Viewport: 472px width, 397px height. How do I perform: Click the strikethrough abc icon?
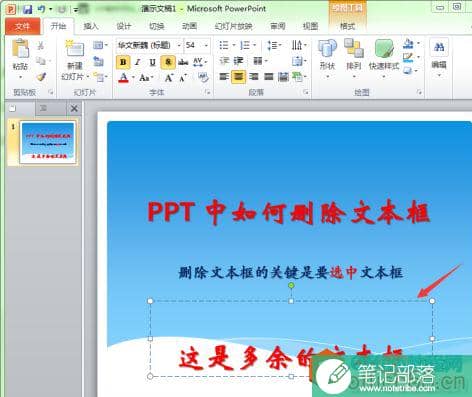[183, 62]
